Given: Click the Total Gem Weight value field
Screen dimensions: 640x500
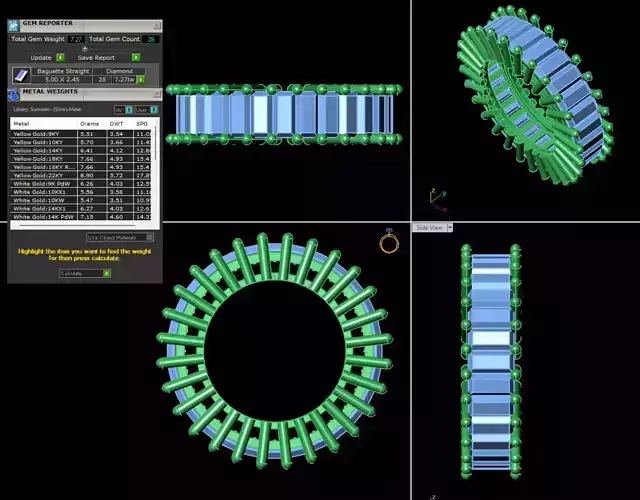Looking at the screenshot, I should (x=76, y=39).
